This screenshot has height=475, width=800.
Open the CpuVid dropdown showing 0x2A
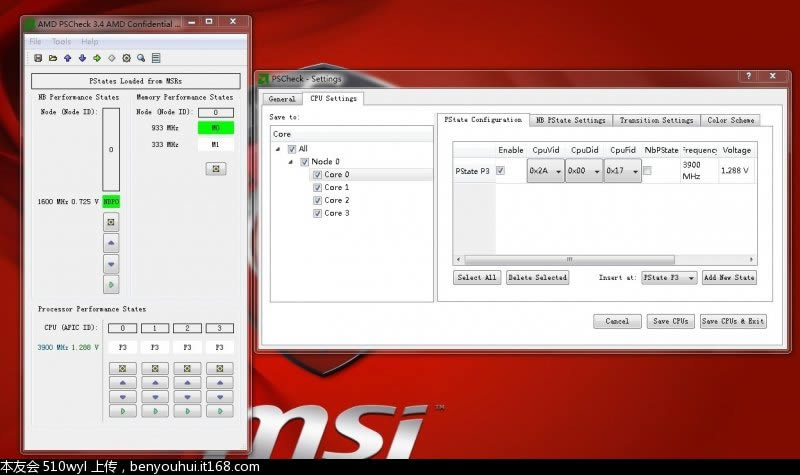coord(545,171)
